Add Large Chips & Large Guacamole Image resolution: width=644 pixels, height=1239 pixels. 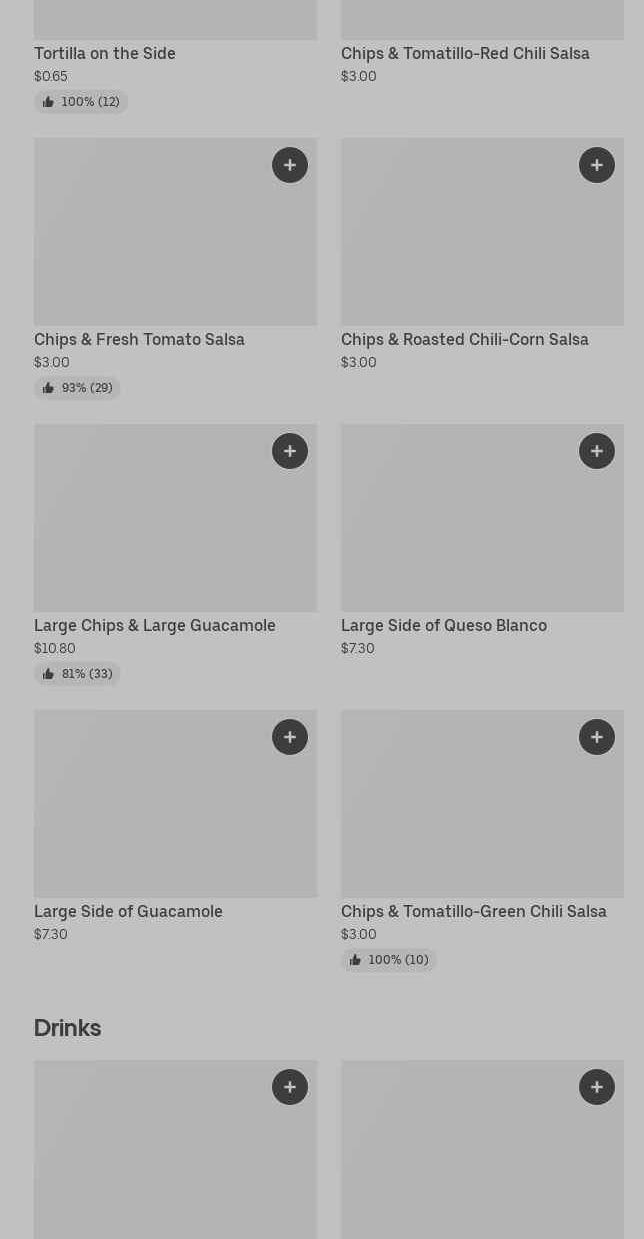290,451
